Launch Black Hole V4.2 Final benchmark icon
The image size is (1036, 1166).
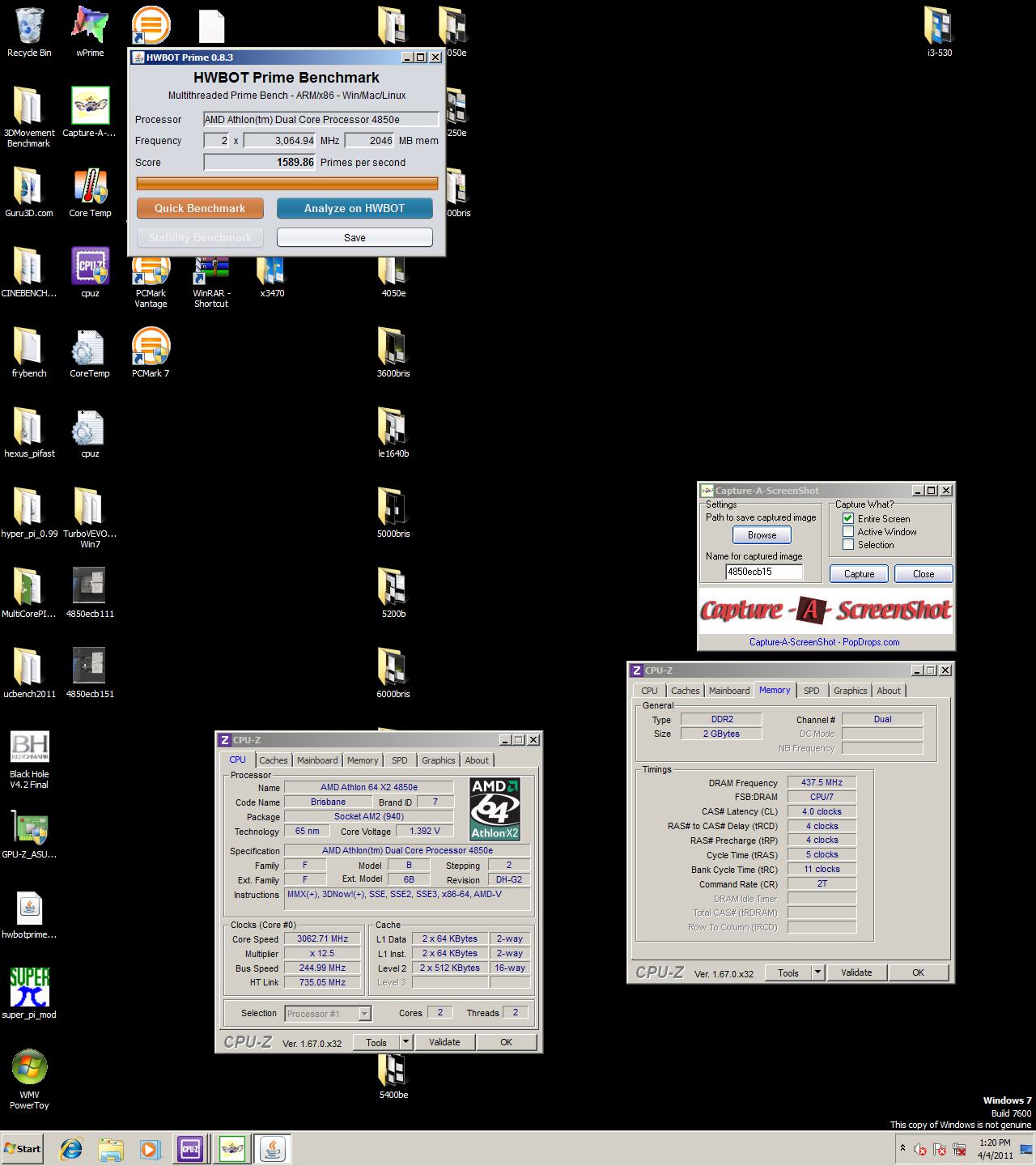pos(30,747)
